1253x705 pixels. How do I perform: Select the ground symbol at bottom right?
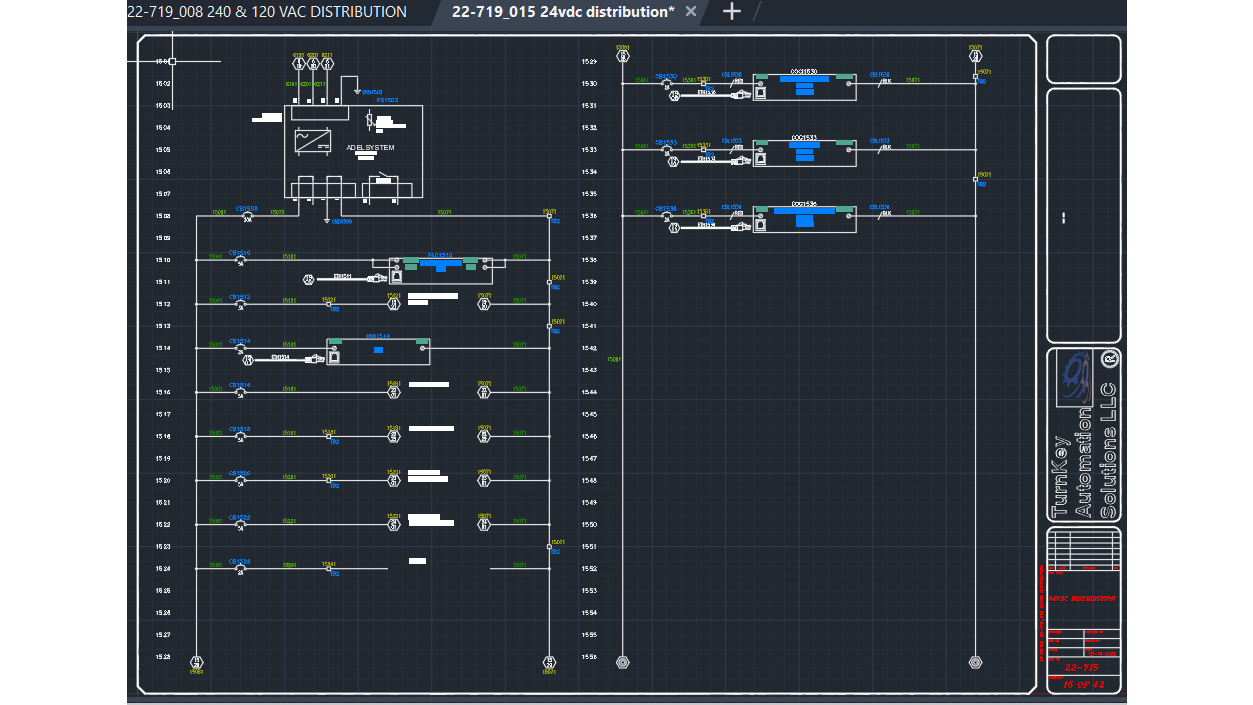click(x=976, y=661)
